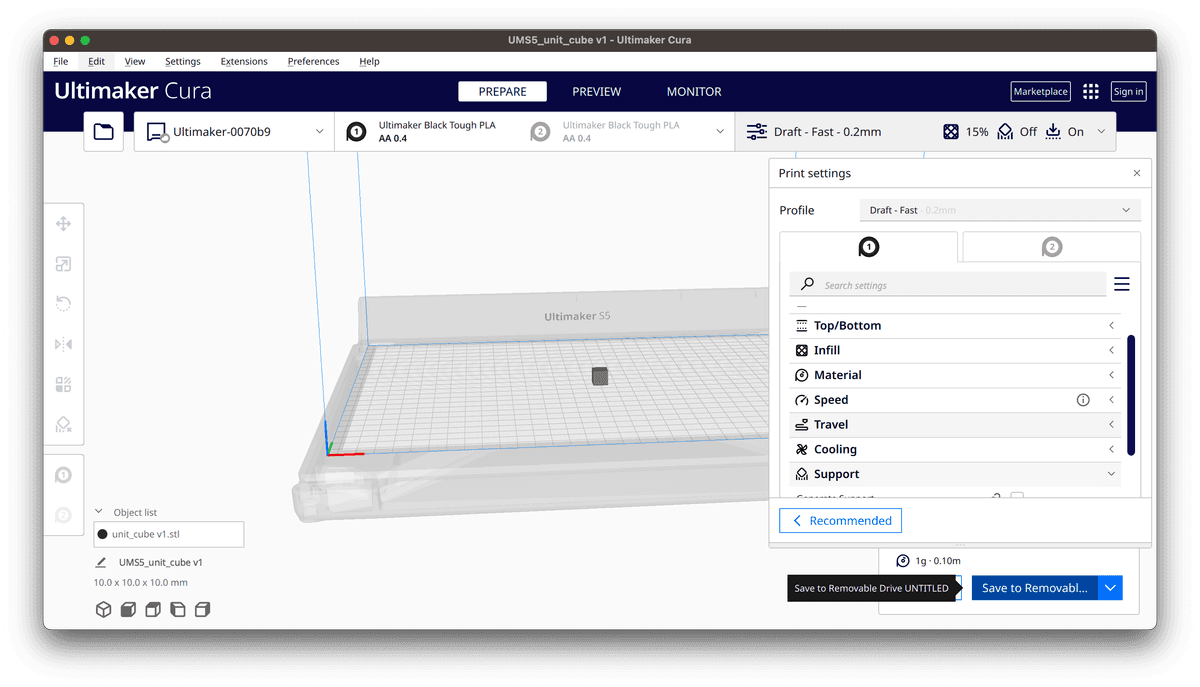Open the Help menu

tap(369, 61)
